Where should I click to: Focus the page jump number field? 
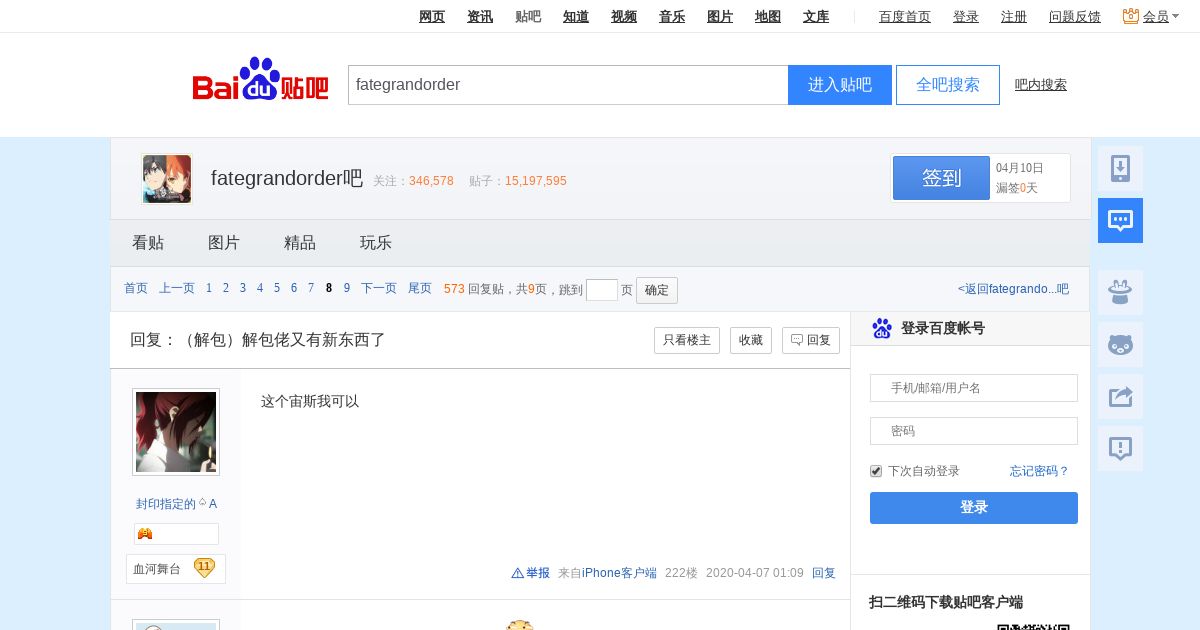coord(602,290)
